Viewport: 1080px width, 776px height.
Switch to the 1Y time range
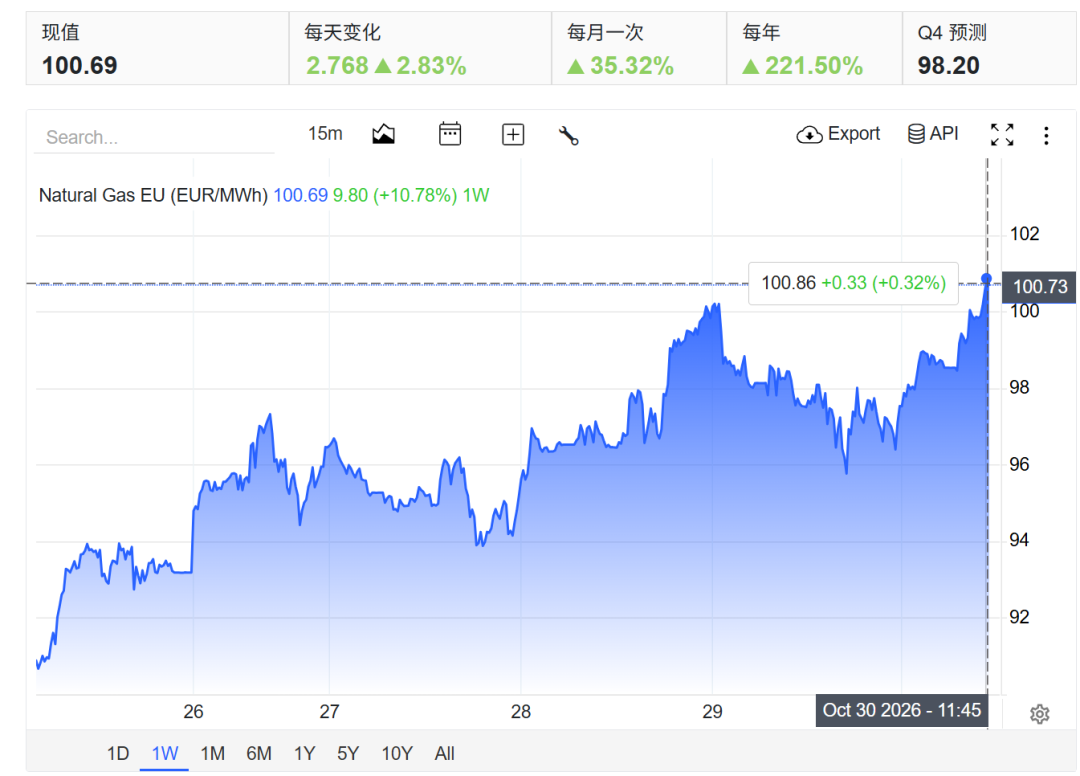pyautogui.click(x=304, y=753)
